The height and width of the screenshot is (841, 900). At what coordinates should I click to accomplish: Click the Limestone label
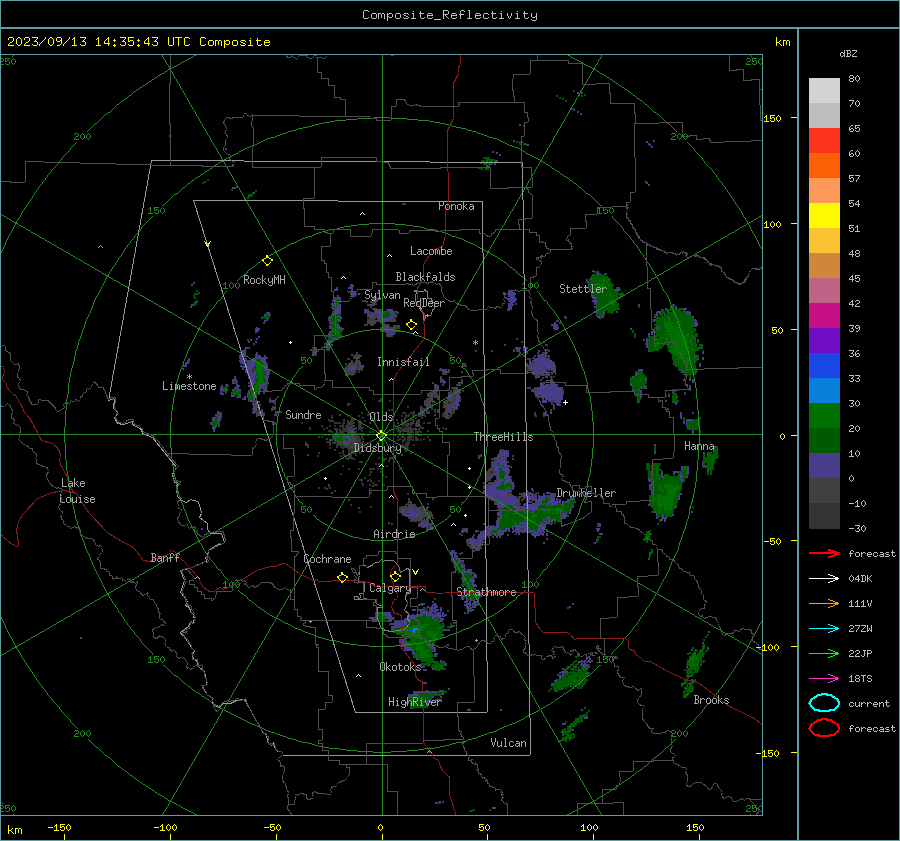189,386
